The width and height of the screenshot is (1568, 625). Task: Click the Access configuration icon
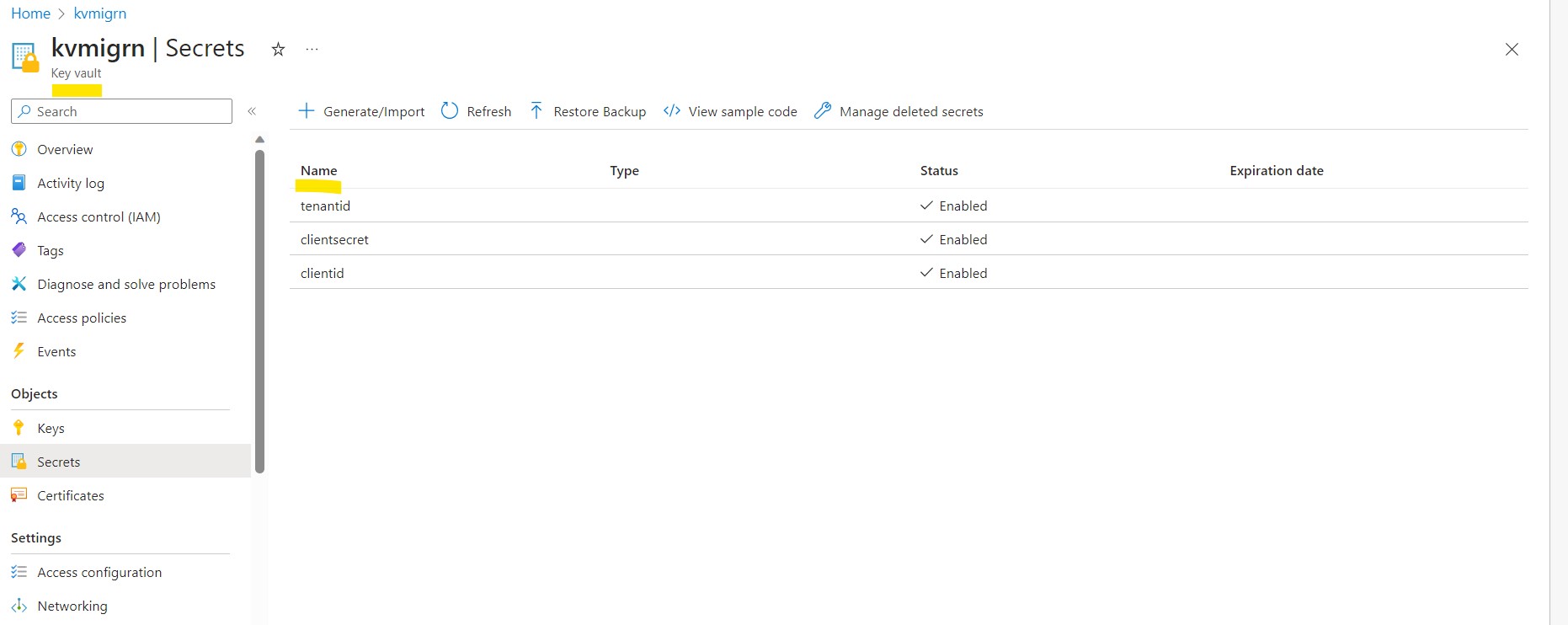click(x=19, y=572)
